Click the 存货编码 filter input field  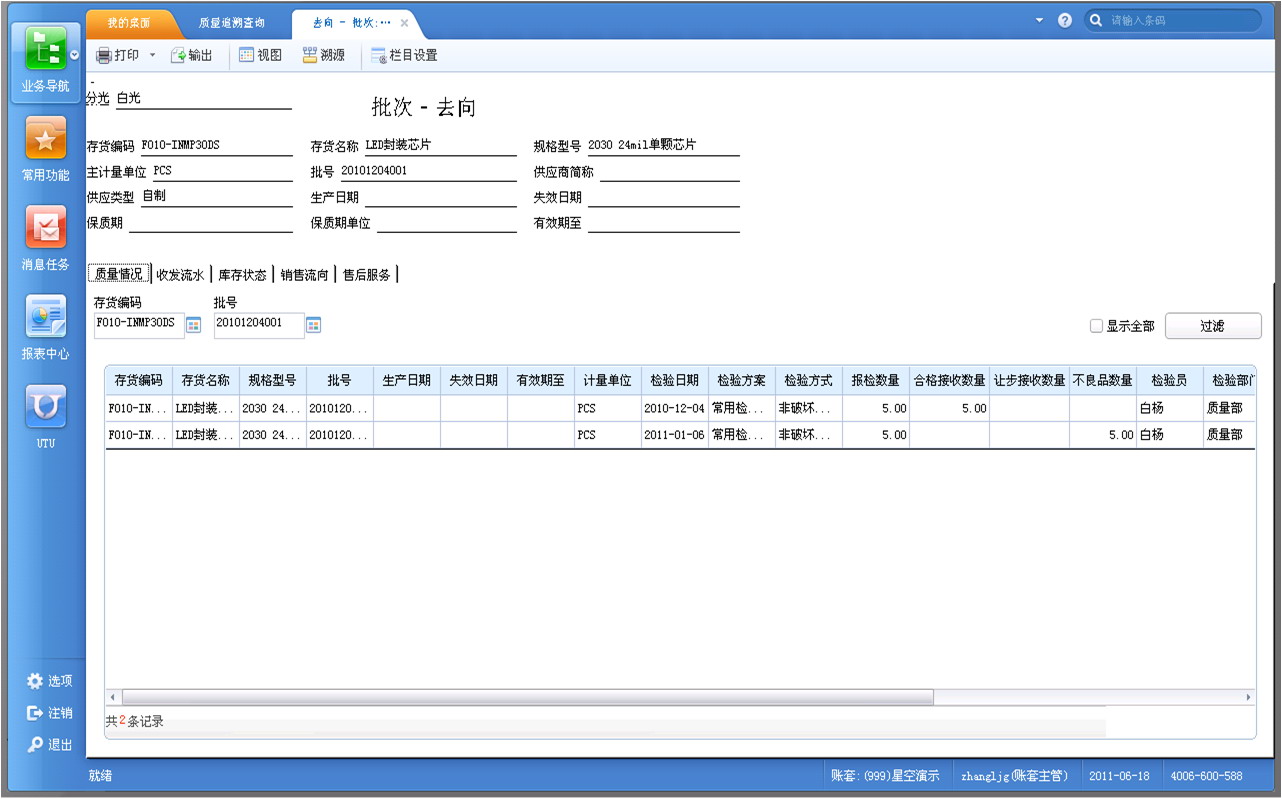(139, 324)
